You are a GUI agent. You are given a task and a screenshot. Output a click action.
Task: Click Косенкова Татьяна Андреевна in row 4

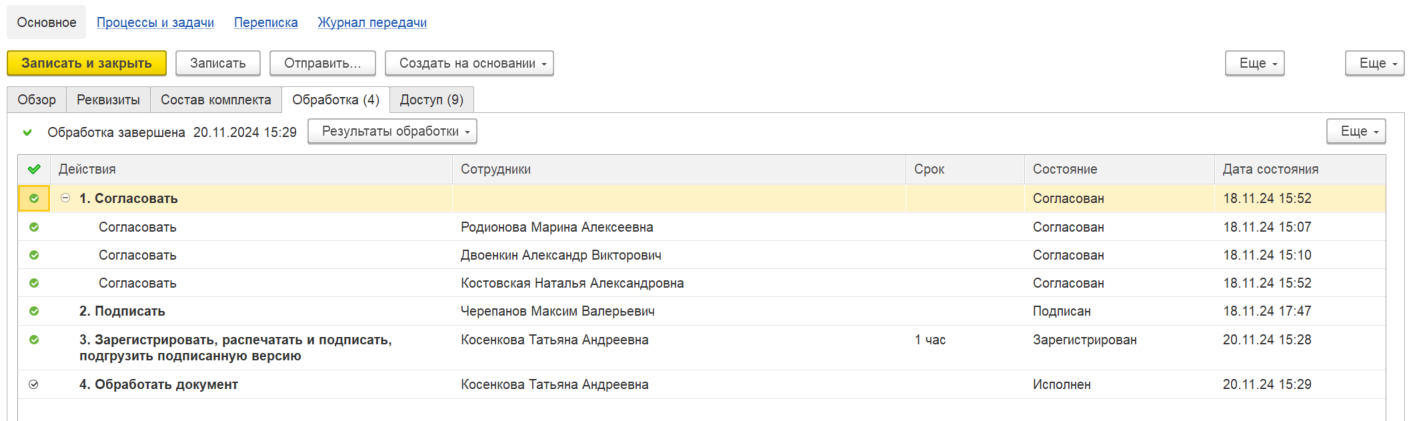click(x=554, y=384)
